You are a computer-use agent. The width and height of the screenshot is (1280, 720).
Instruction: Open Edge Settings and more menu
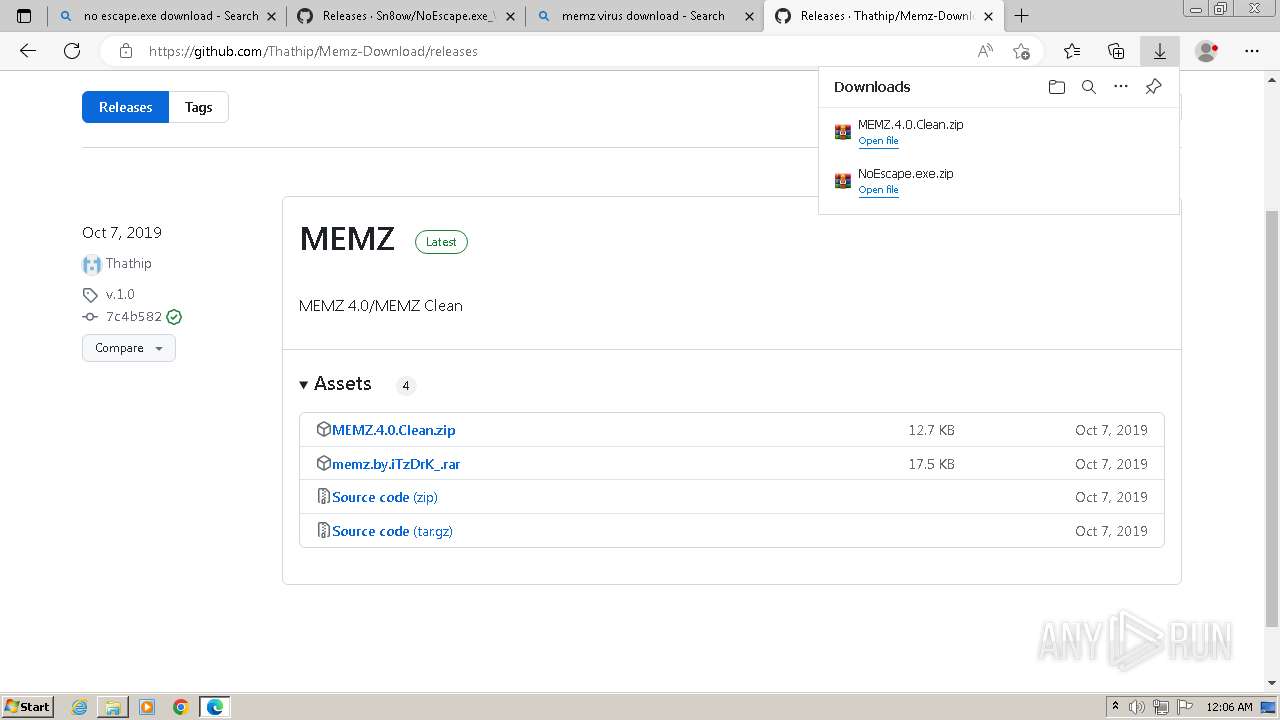[x=1252, y=51]
